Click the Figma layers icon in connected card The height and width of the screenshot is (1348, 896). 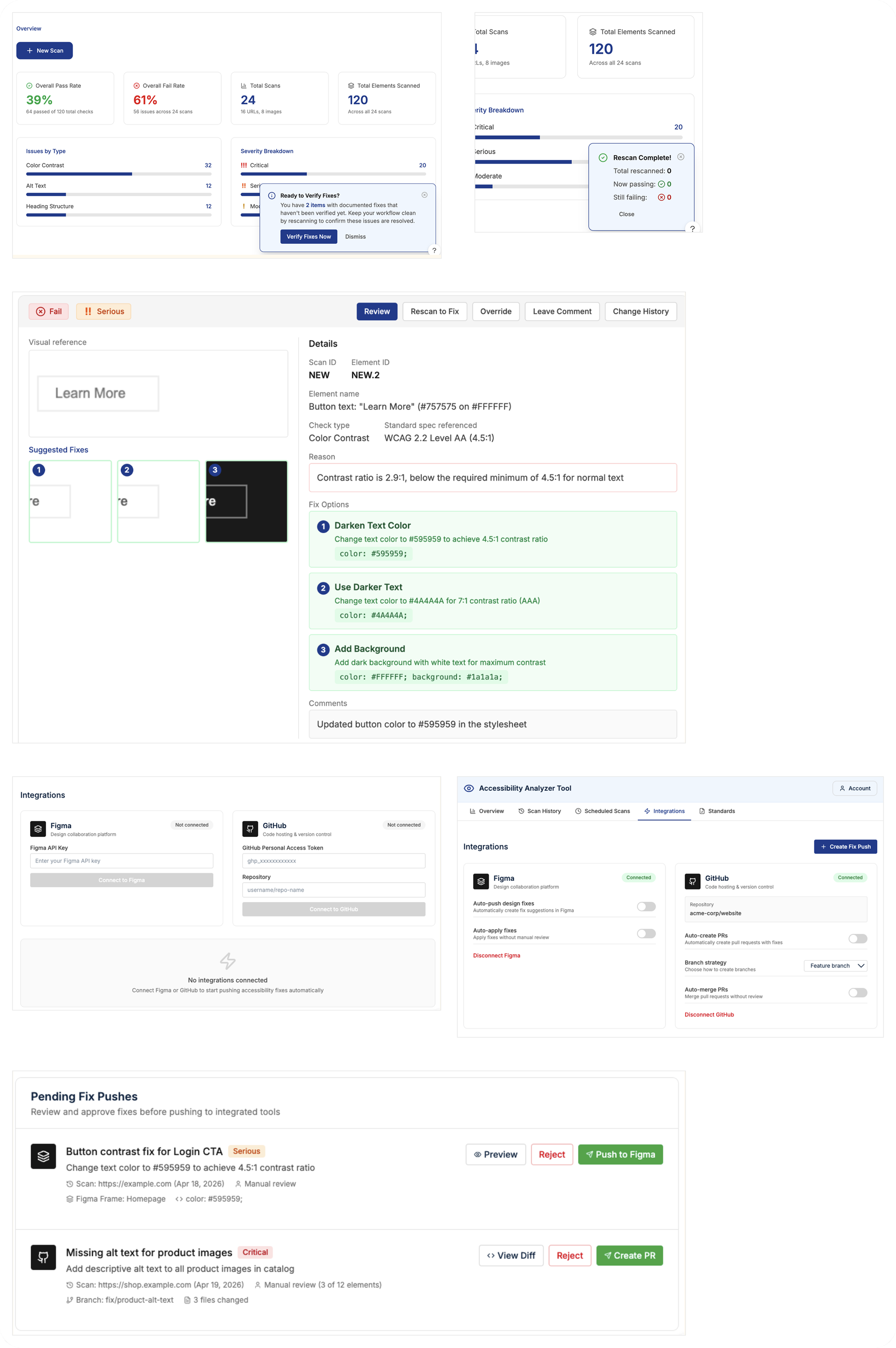tap(481, 881)
